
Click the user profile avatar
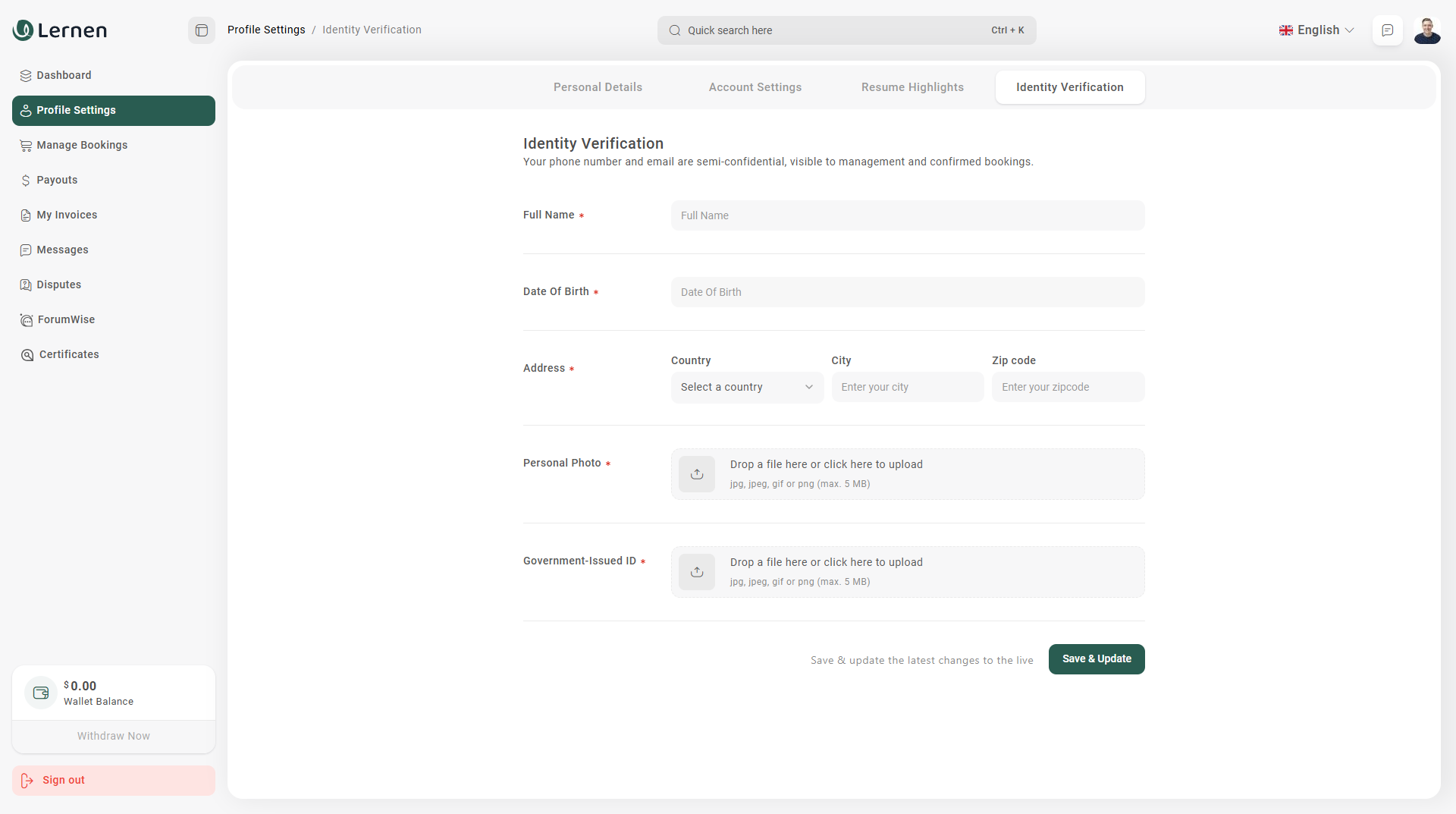(1426, 30)
